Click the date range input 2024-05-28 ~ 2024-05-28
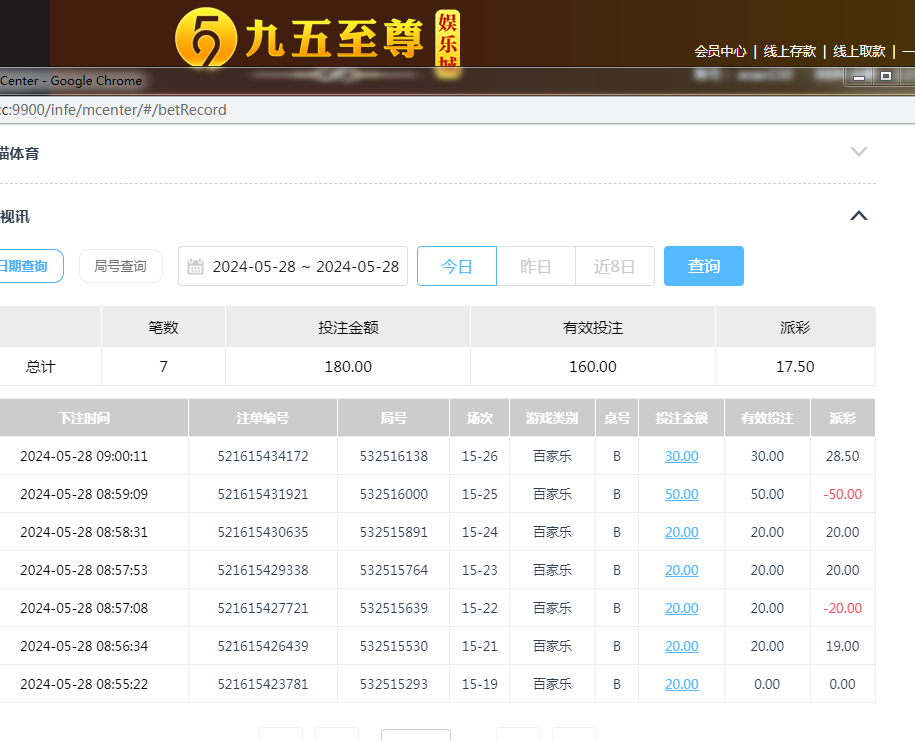This screenshot has width=915, height=741. click(305, 267)
